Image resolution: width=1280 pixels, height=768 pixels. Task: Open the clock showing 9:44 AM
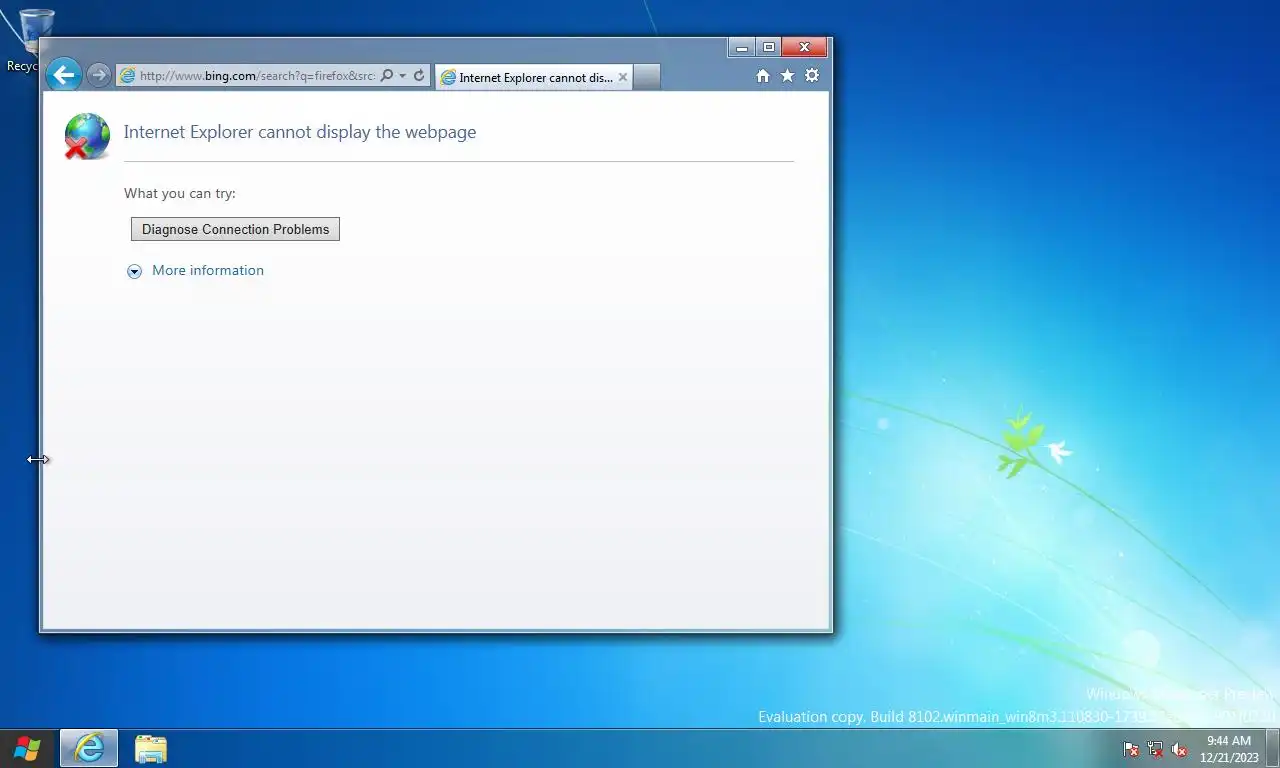tap(1228, 749)
